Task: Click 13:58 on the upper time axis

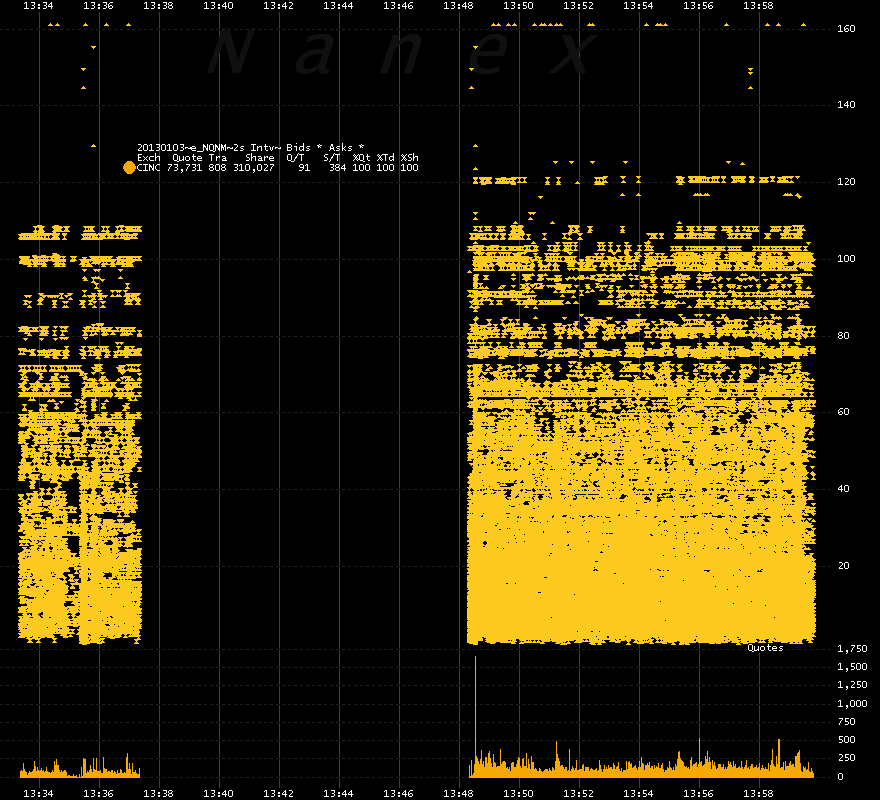Action: coord(758,6)
